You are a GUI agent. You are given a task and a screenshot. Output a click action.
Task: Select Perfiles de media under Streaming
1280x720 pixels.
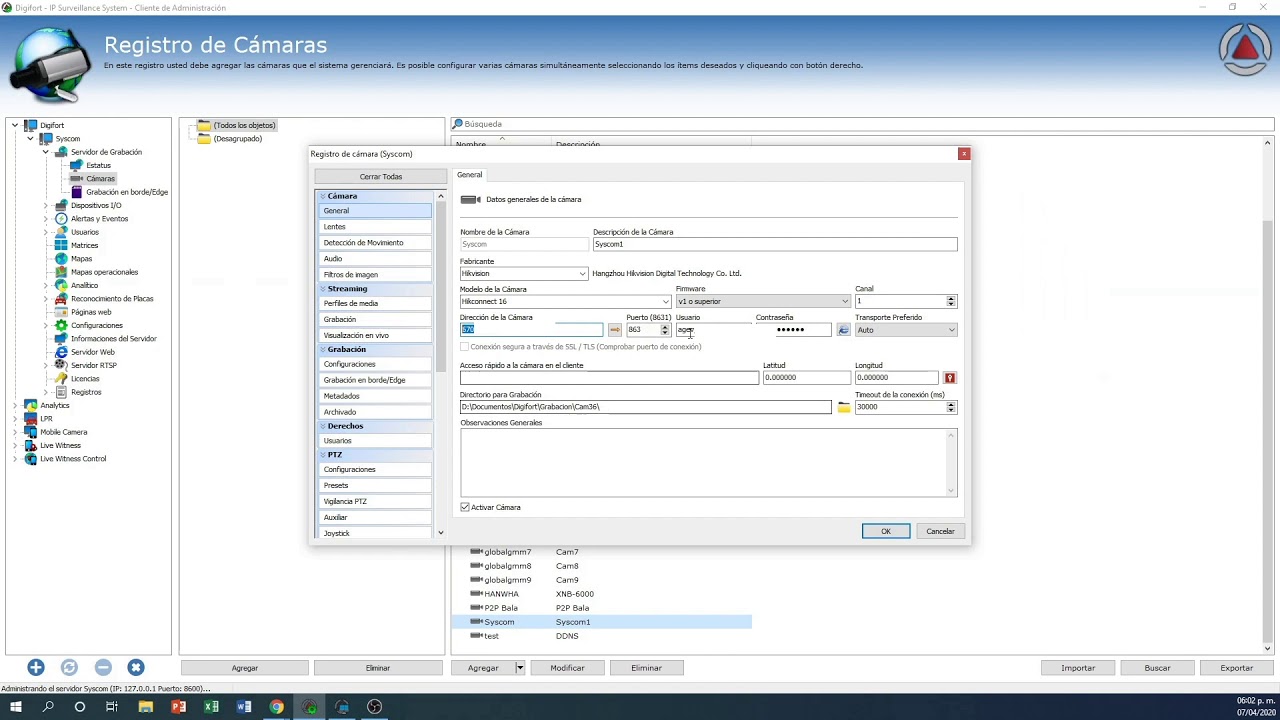tap(351, 303)
